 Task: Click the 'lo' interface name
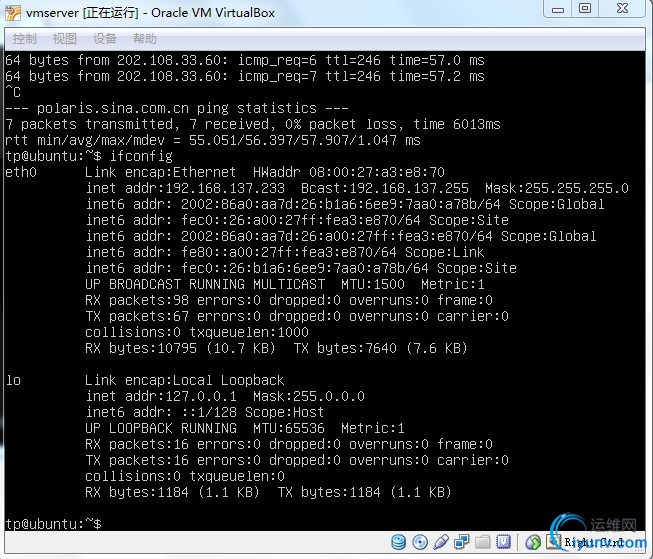13,380
